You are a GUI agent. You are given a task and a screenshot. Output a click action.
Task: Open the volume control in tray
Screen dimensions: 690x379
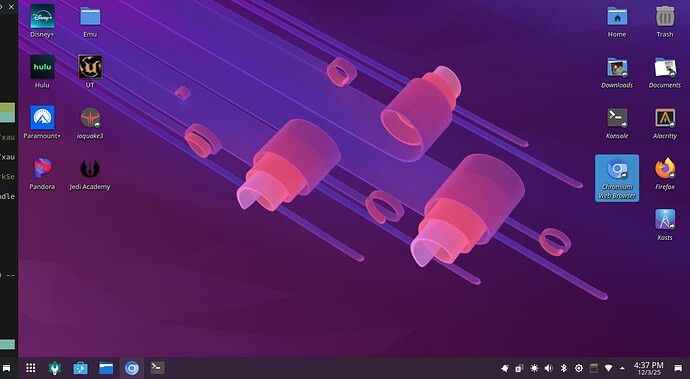point(549,368)
